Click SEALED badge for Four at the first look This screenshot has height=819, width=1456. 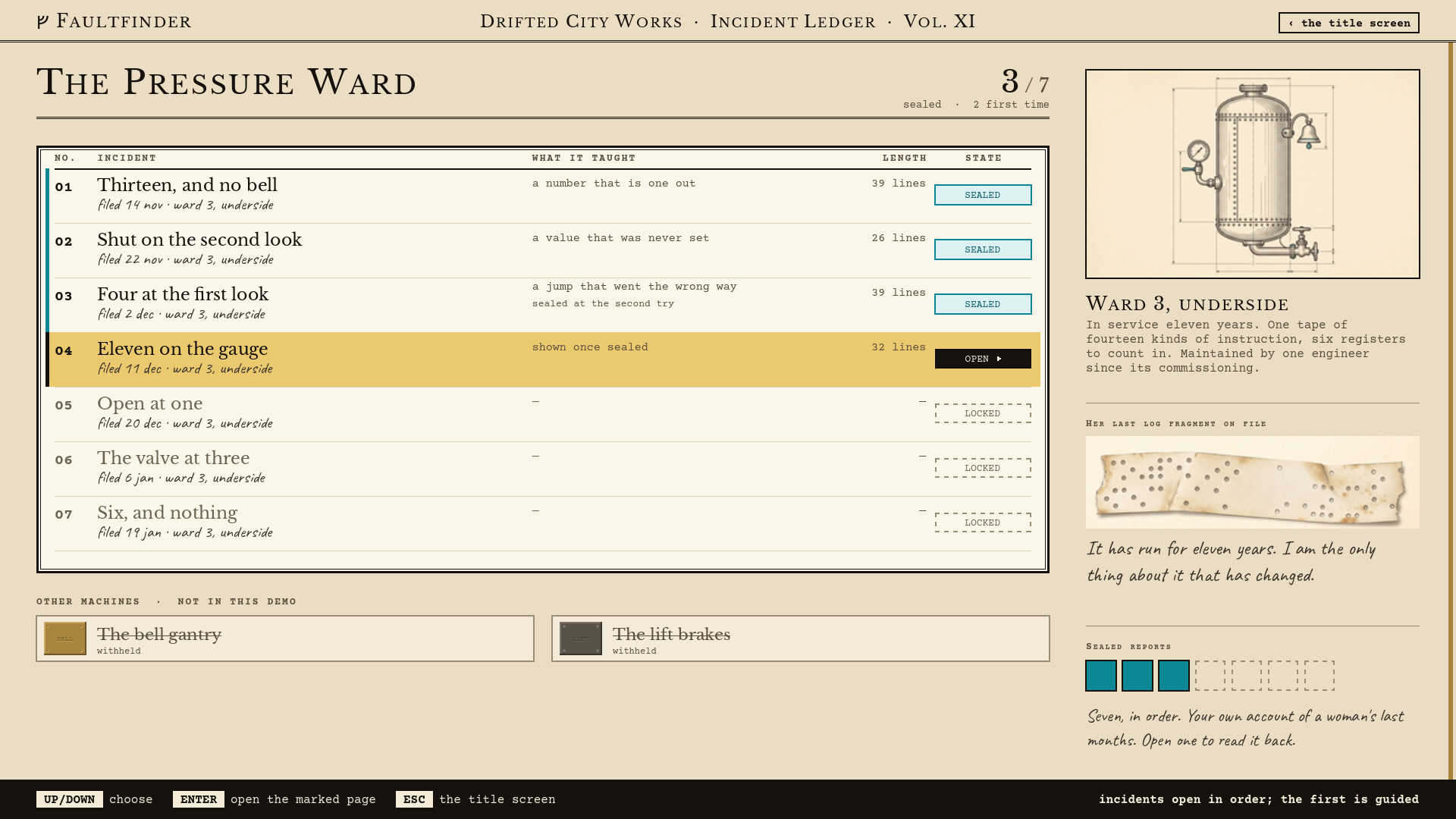[x=983, y=304]
